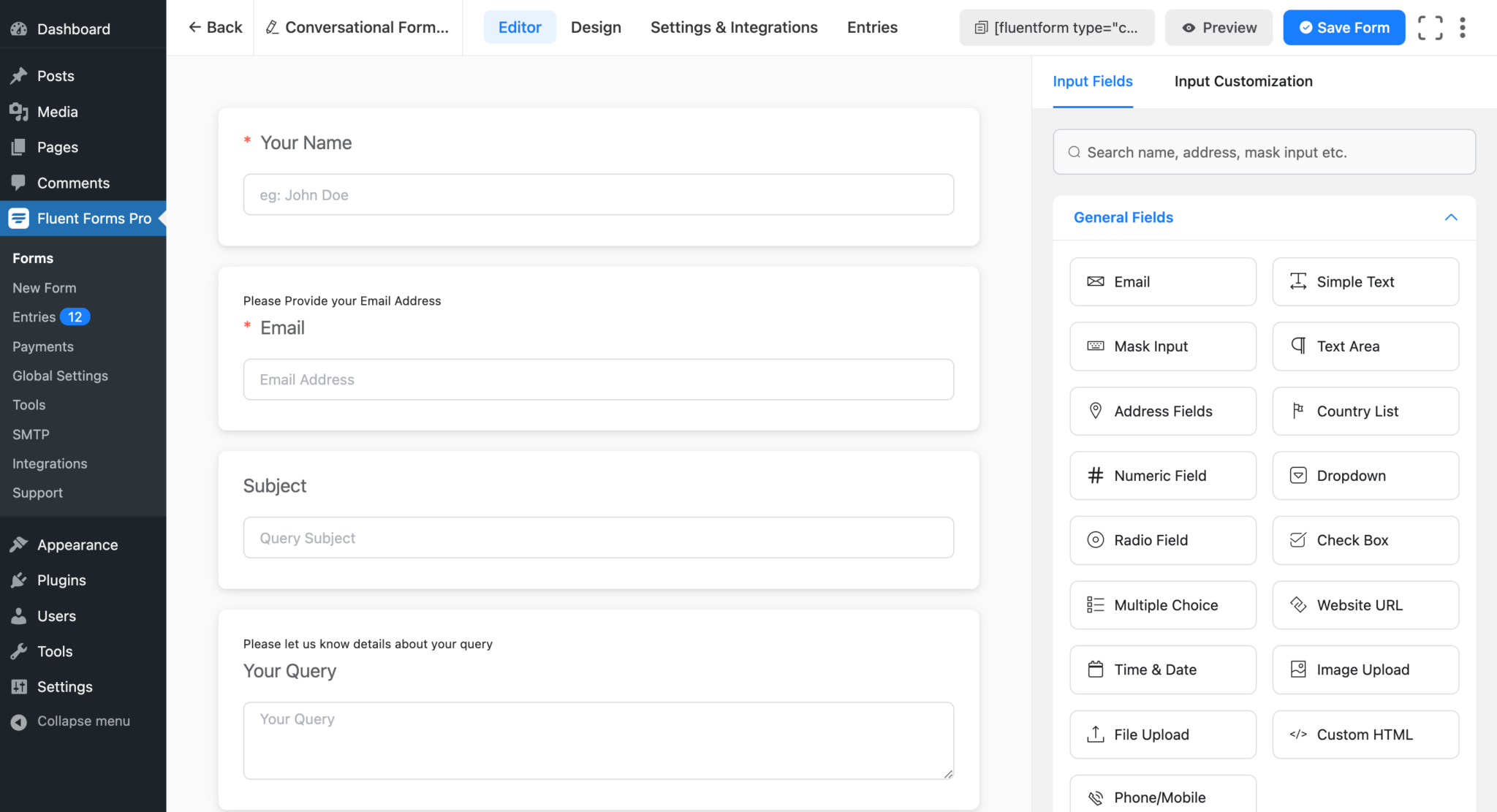This screenshot has height=812, width=1497.
Task: Preview the conversational form
Action: (1218, 27)
